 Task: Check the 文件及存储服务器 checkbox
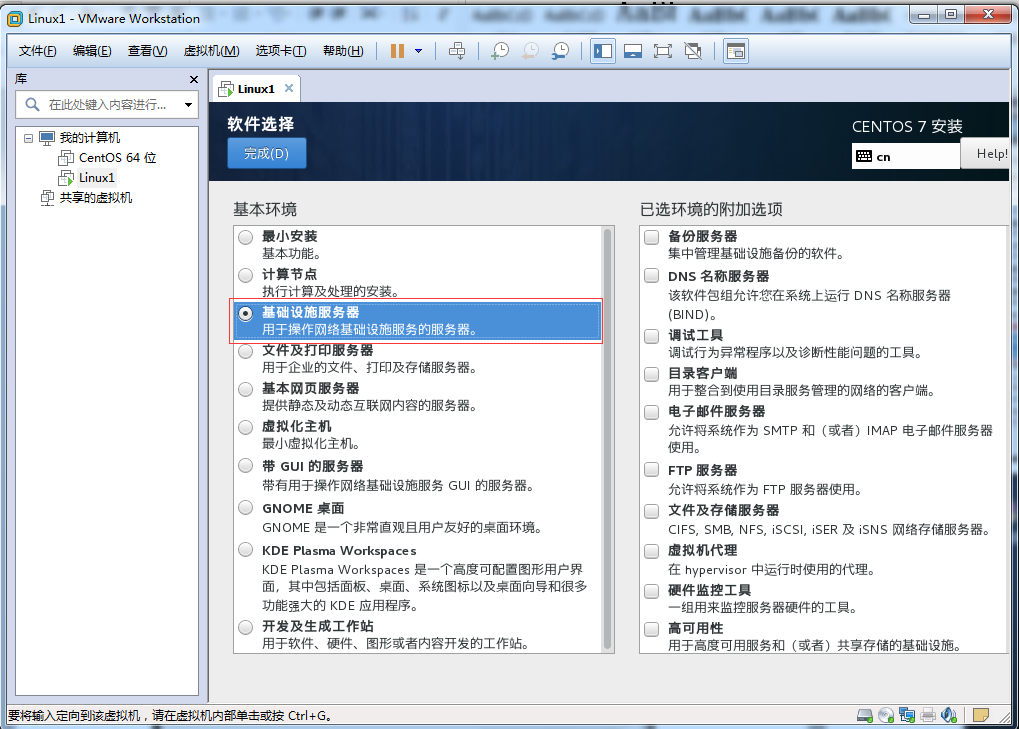coord(651,511)
